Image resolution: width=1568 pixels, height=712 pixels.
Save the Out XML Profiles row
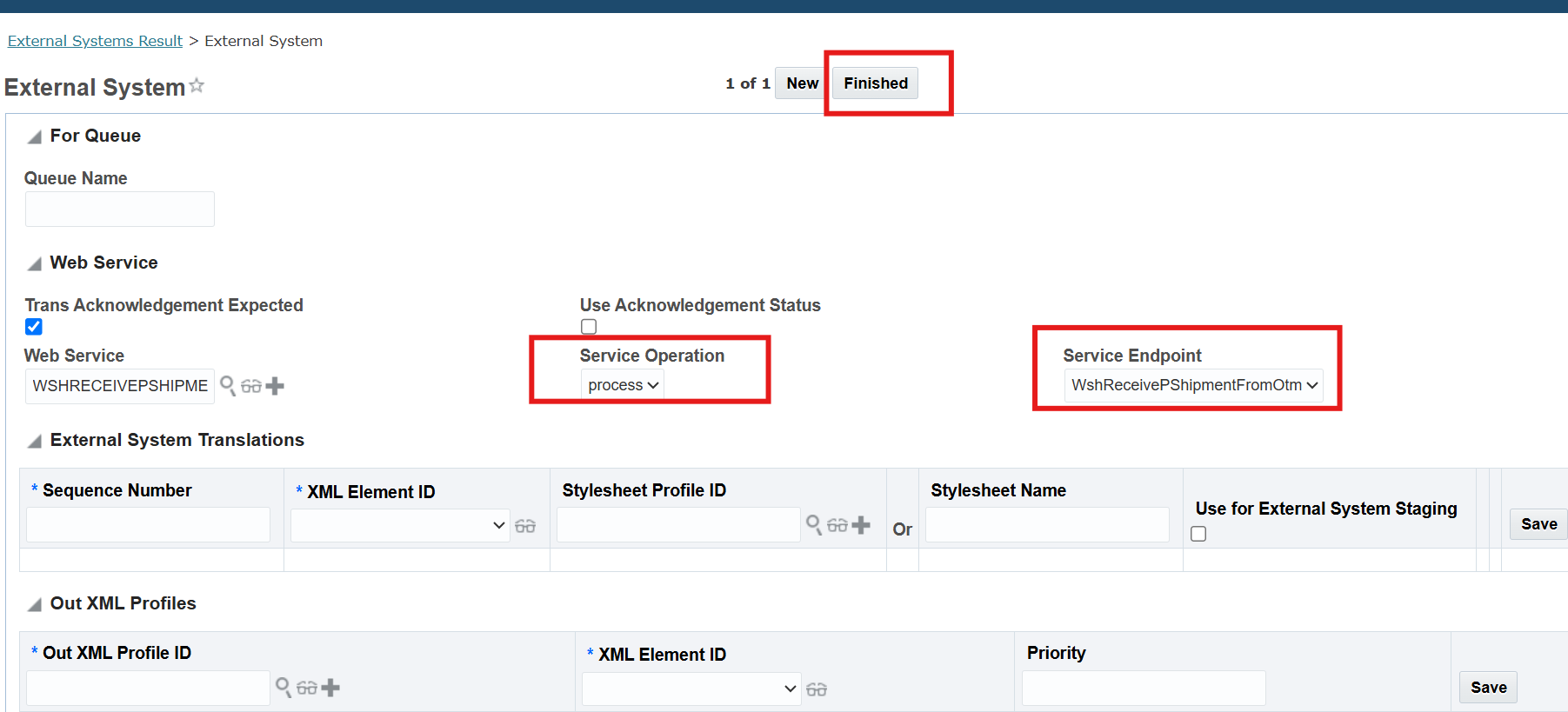pyautogui.click(x=1488, y=688)
